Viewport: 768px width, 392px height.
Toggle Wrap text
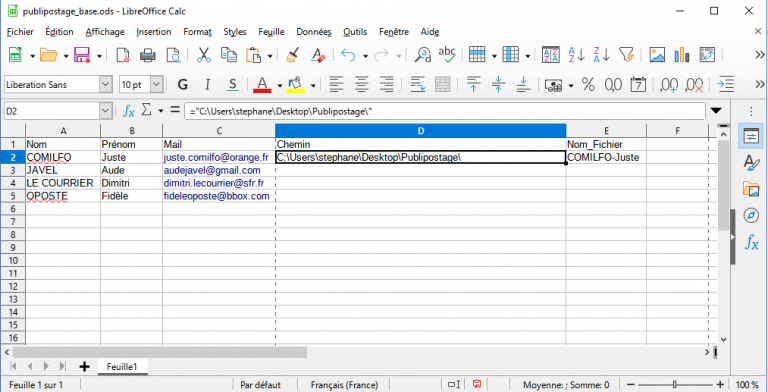[417, 85]
